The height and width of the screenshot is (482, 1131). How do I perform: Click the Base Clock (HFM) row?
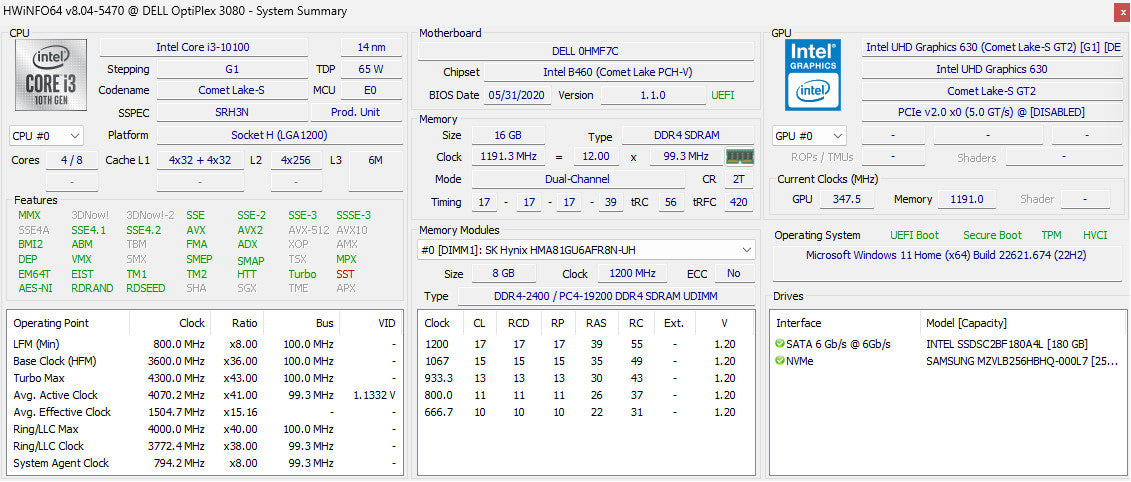[x=205, y=361]
